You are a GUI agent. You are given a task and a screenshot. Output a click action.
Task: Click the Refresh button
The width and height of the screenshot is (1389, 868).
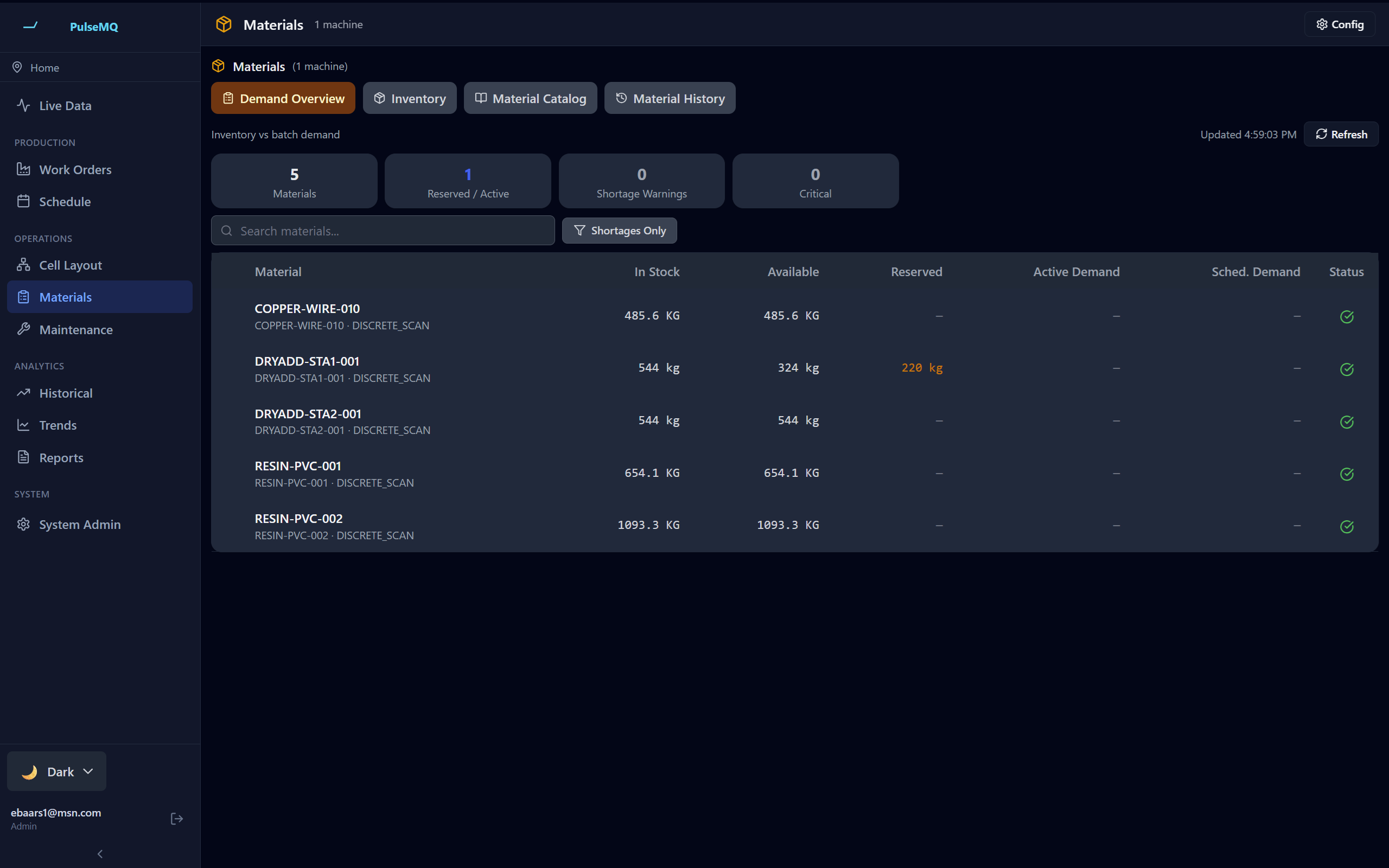tap(1341, 134)
